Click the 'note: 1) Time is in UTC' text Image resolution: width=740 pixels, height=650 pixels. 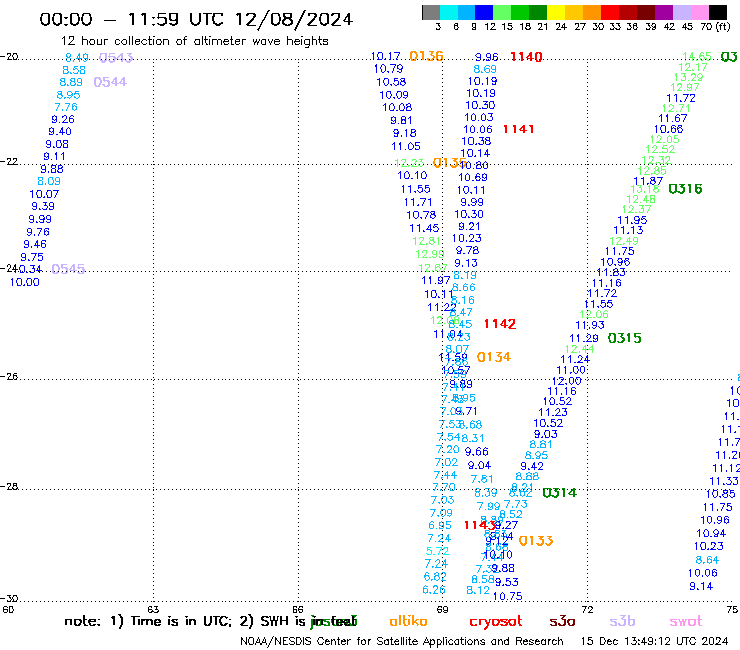point(148,621)
